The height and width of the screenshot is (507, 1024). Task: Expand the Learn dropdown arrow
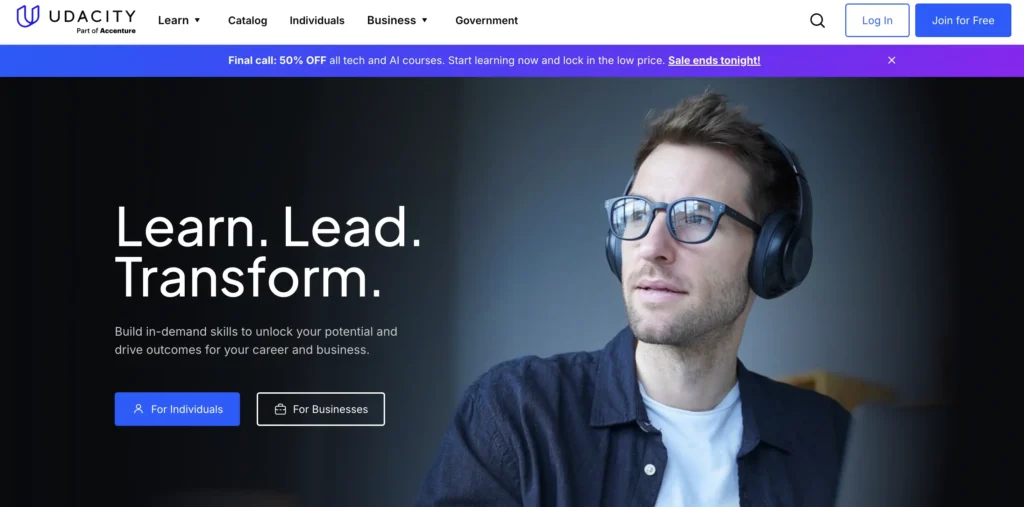click(197, 20)
